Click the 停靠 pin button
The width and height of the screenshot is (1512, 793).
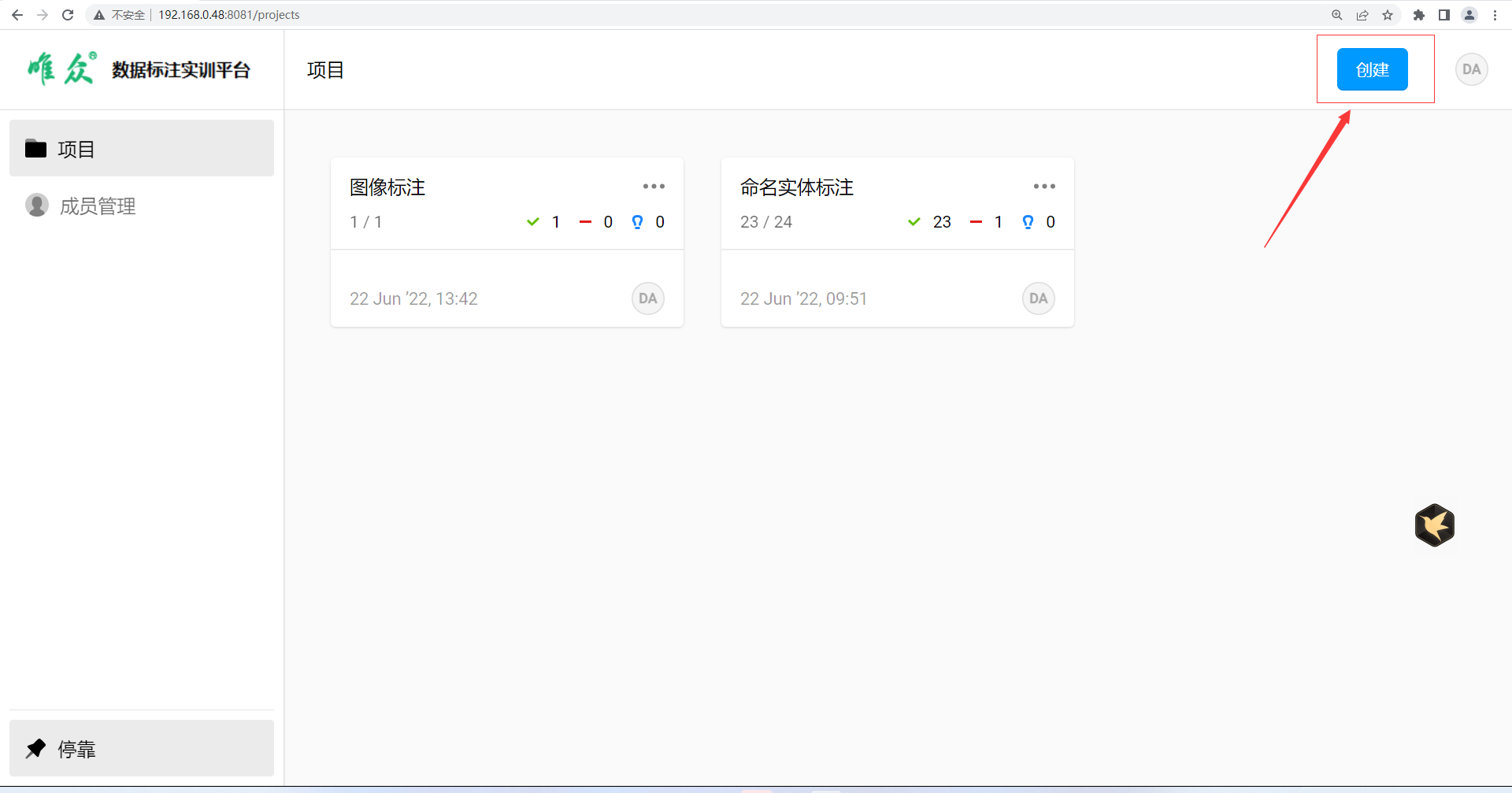(x=142, y=748)
